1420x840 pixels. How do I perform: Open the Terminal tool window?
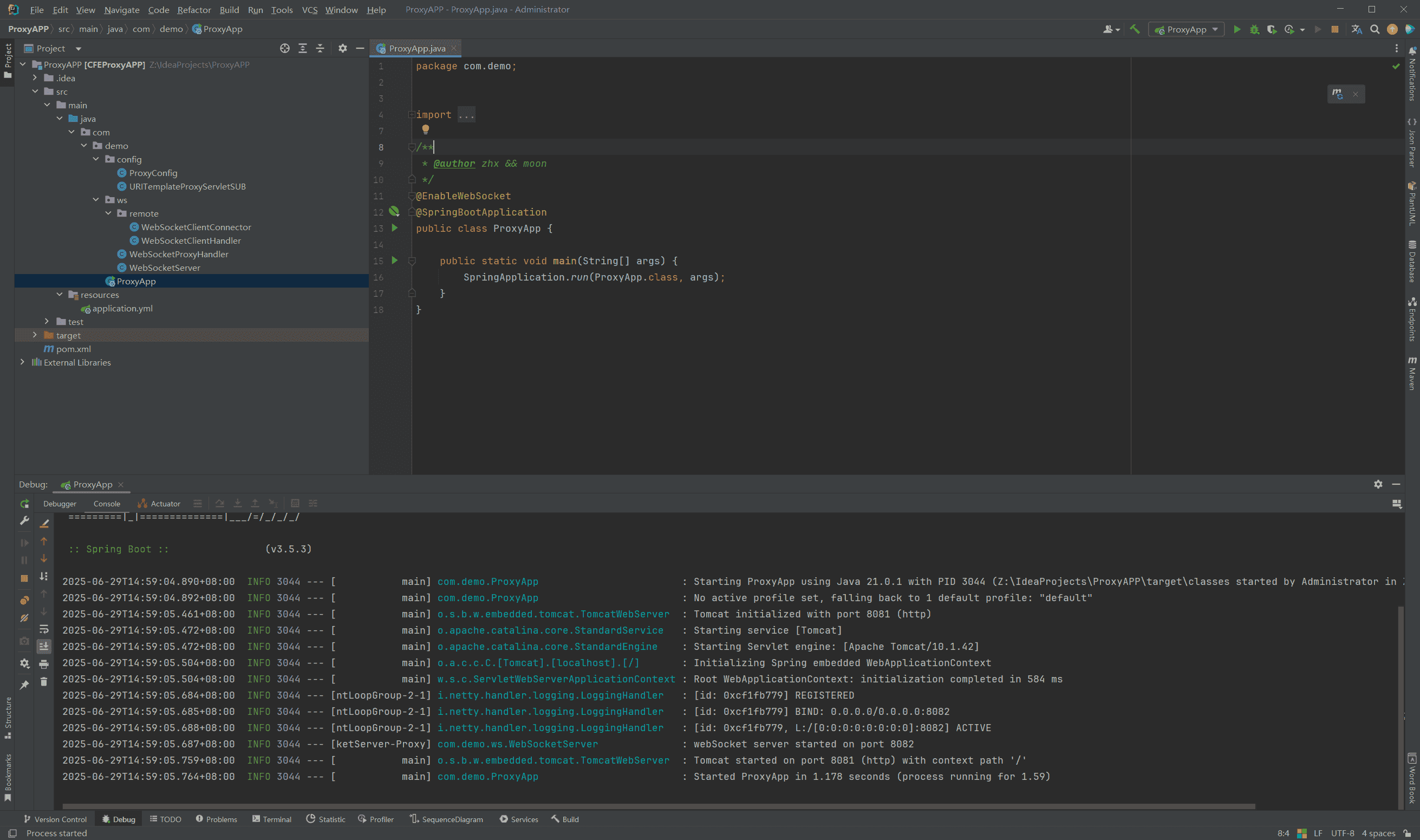pyautogui.click(x=272, y=819)
